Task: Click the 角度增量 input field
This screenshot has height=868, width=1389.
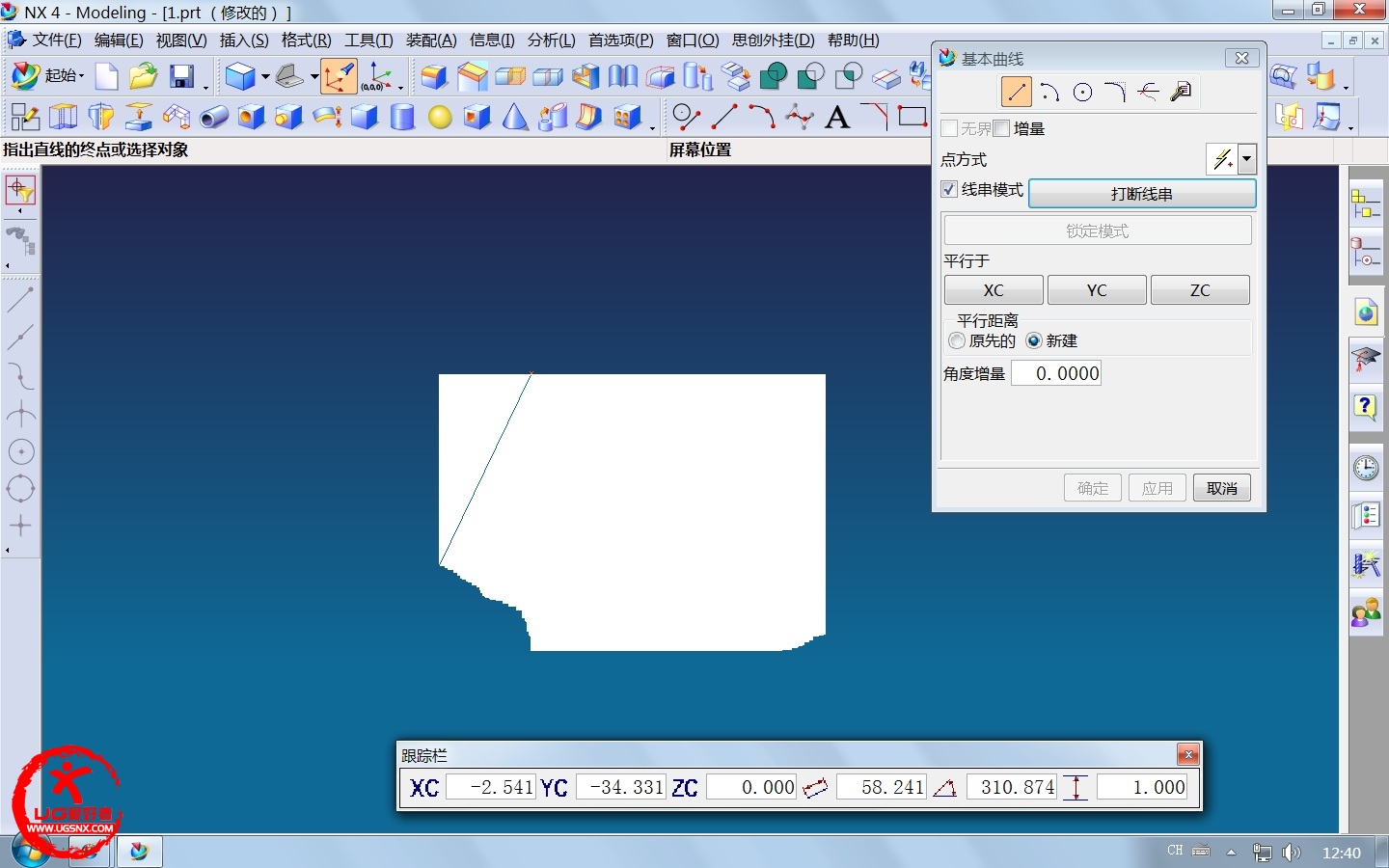Action: point(1056,373)
